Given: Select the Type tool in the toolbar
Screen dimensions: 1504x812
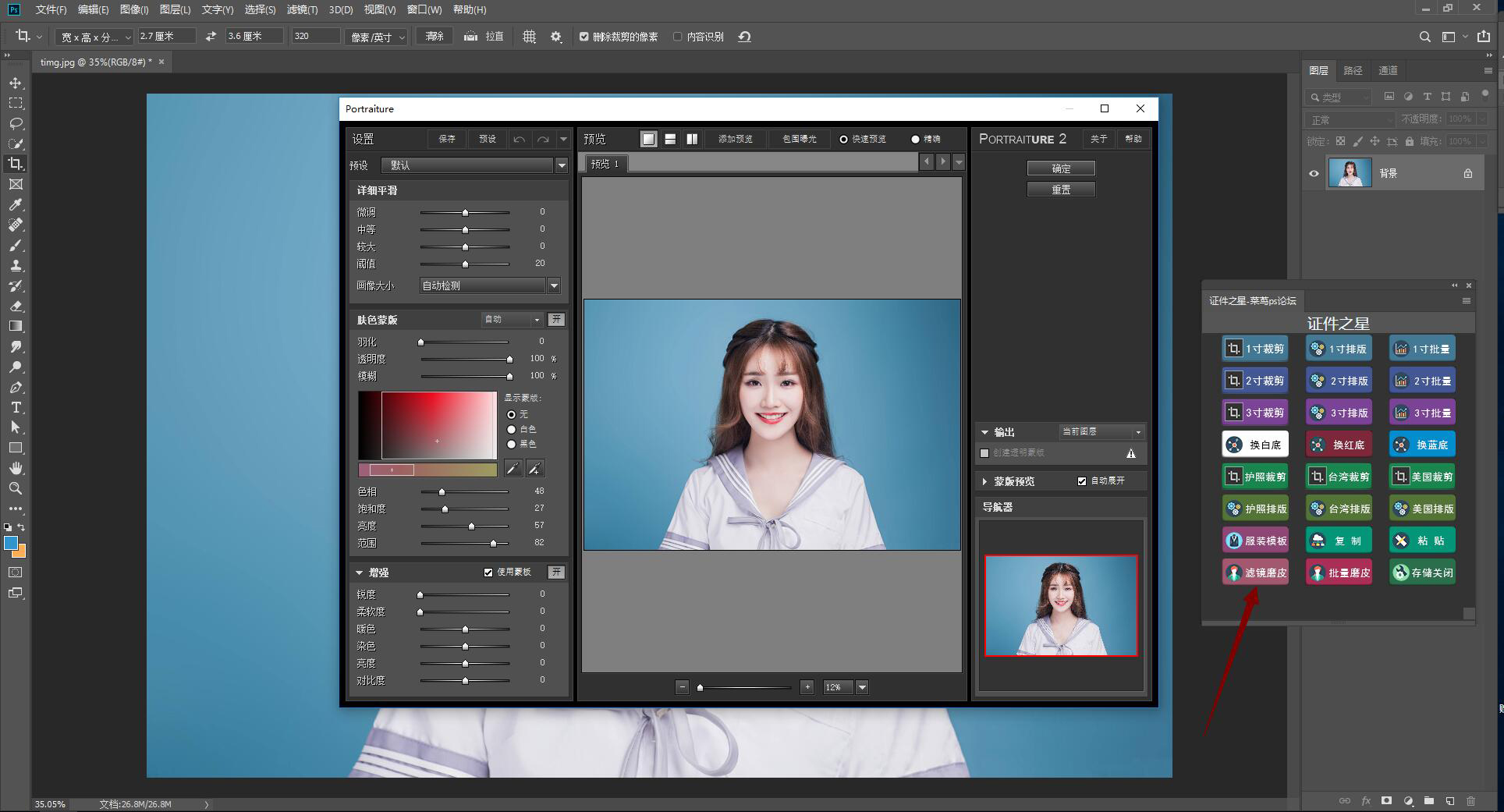Looking at the screenshot, I should point(16,406).
